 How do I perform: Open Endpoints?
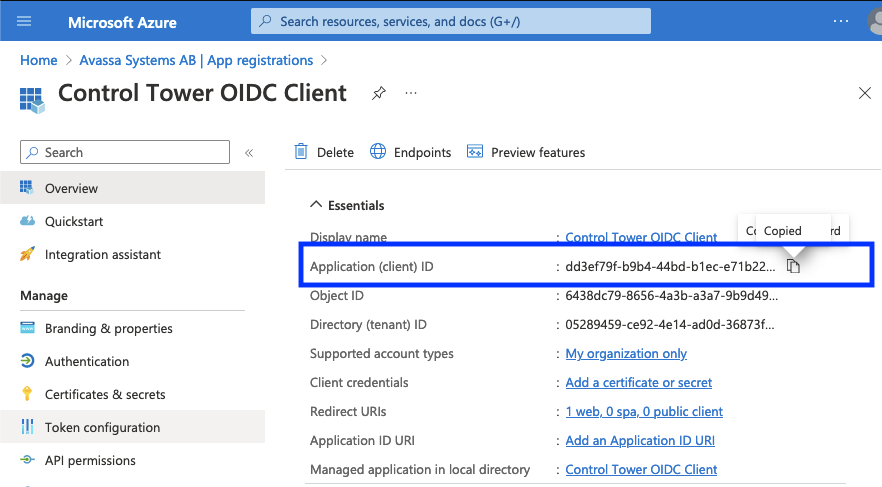coord(410,152)
